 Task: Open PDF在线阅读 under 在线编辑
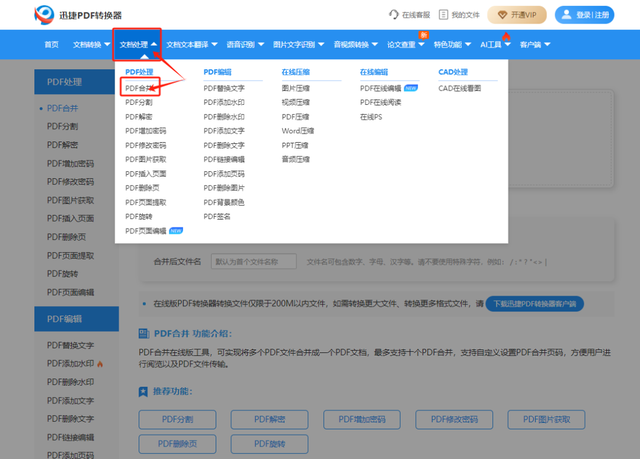point(380,102)
